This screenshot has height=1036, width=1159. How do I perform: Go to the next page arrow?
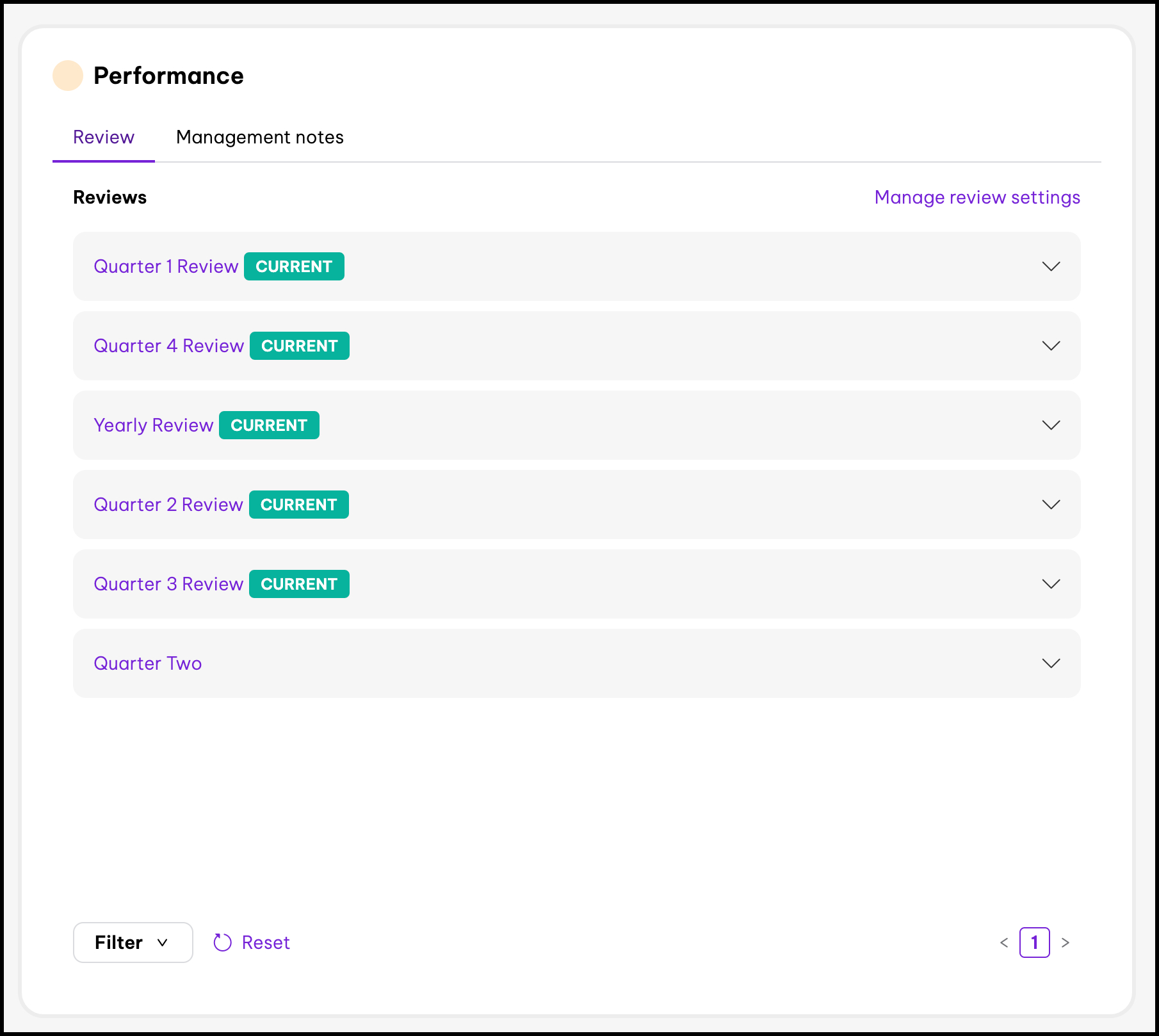[x=1066, y=943]
